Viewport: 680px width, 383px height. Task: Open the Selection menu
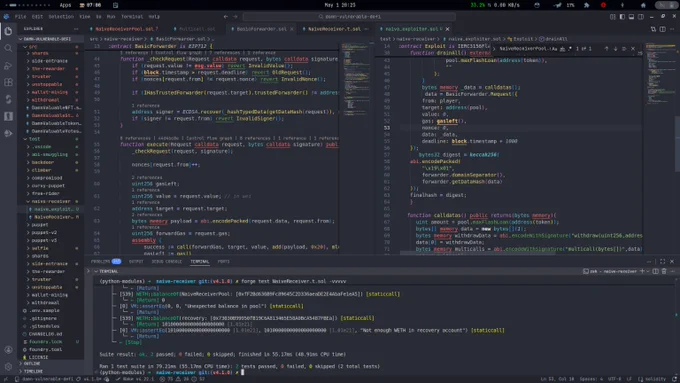pos(61,16)
